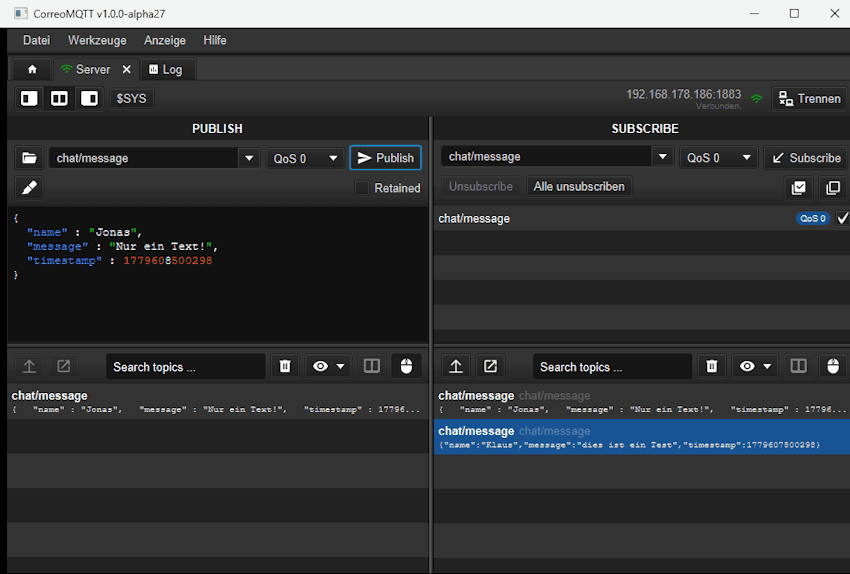Open the Anzeige menu
850x574 pixels.
pyautogui.click(x=165, y=40)
